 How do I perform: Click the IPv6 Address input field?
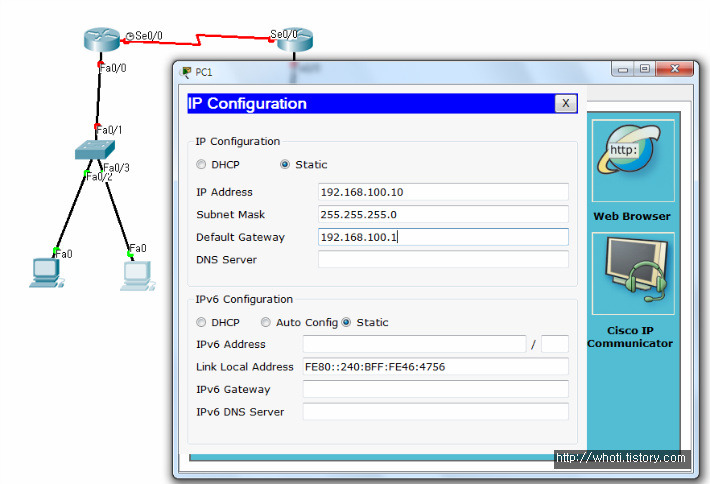(414, 344)
